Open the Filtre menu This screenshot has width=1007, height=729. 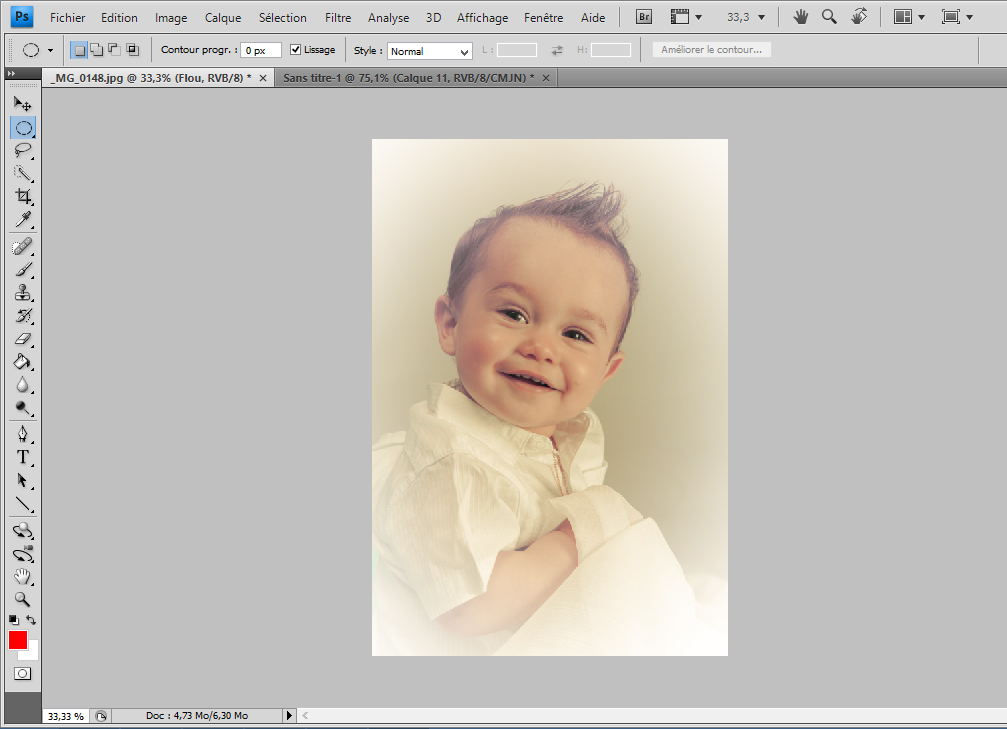[x=338, y=17]
